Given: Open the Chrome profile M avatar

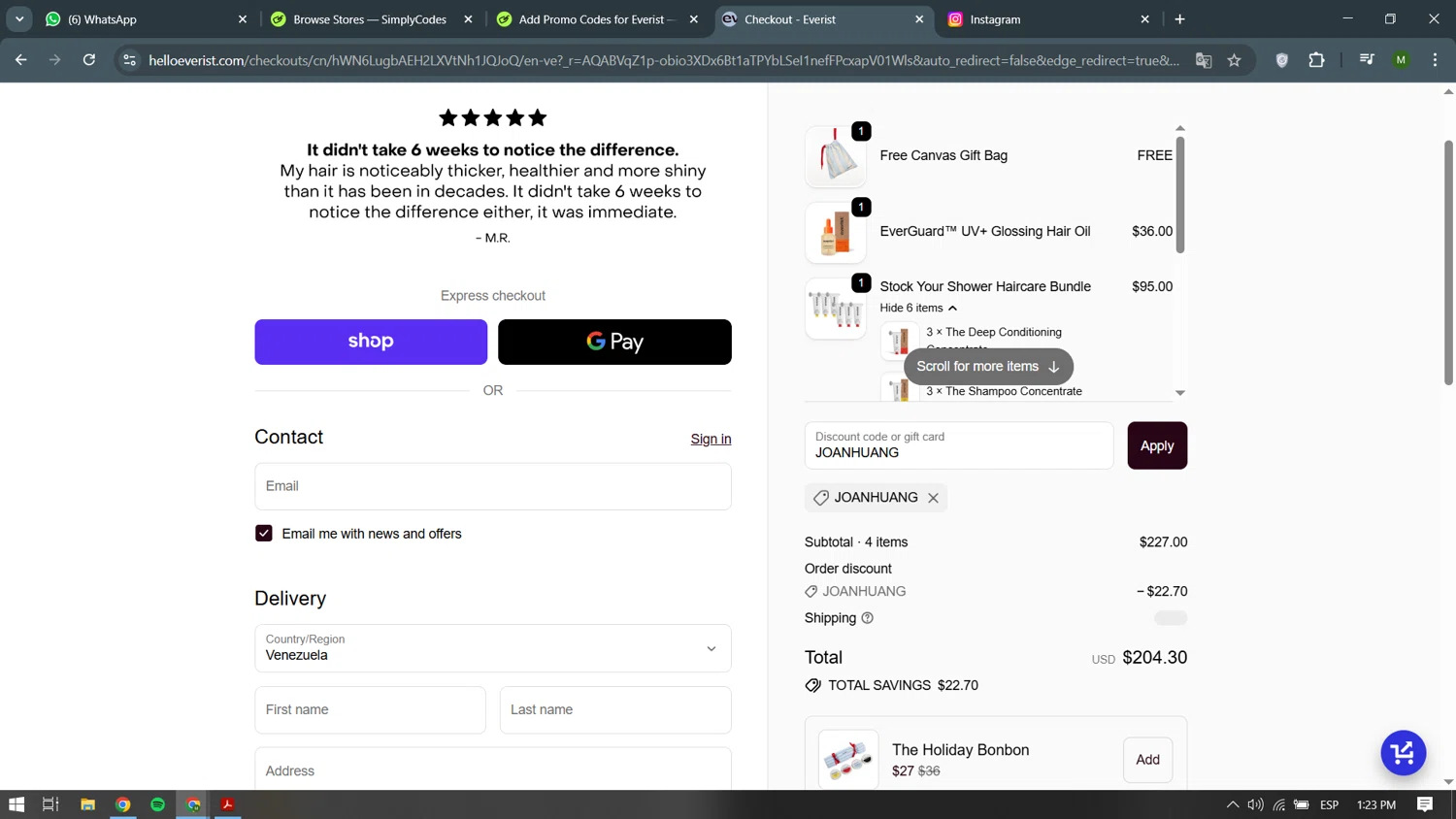Looking at the screenshot, I should 1401,60.
